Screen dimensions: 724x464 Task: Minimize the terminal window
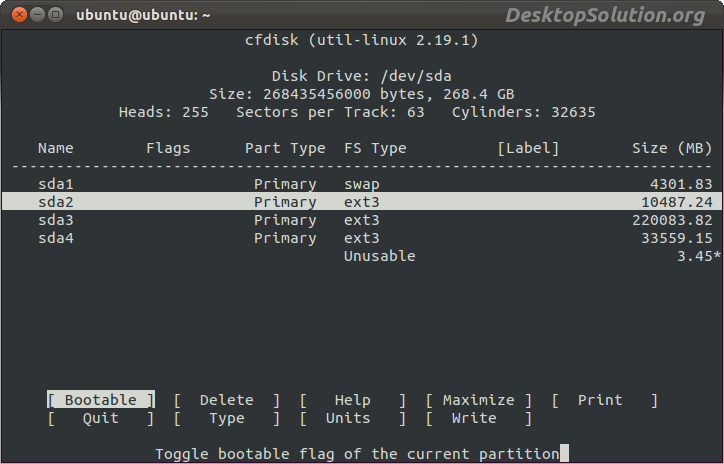[x=35, y=15]
